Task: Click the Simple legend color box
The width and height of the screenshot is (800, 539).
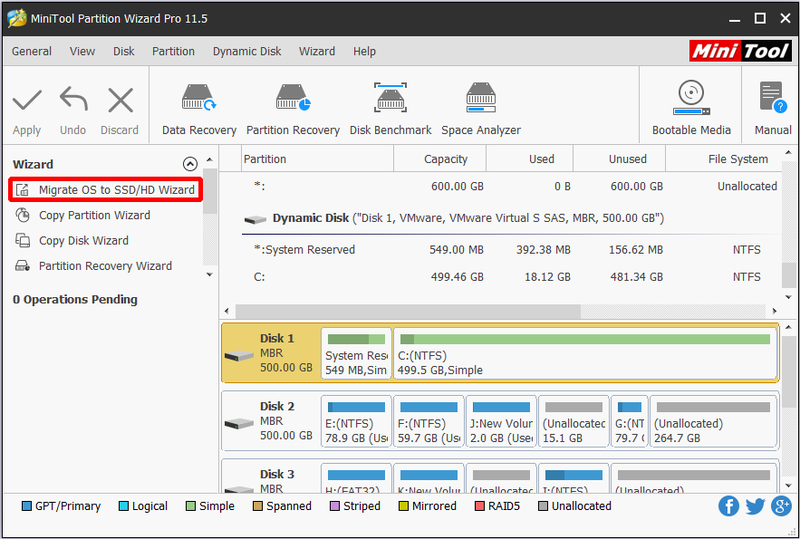Action: [x=191, y=506]
